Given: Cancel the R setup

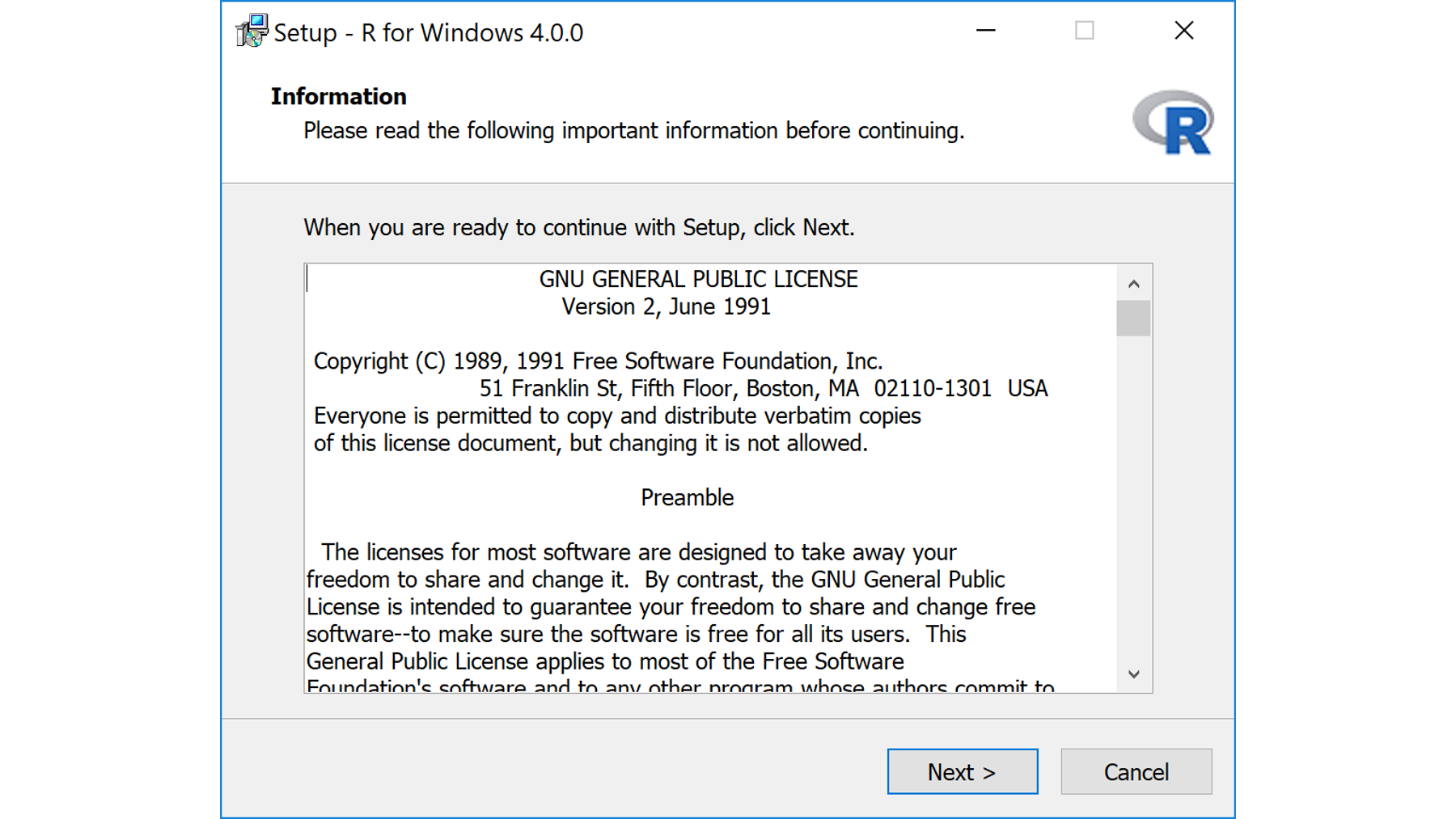Looking at the screenshot, I should click(x=1136, y=771).
